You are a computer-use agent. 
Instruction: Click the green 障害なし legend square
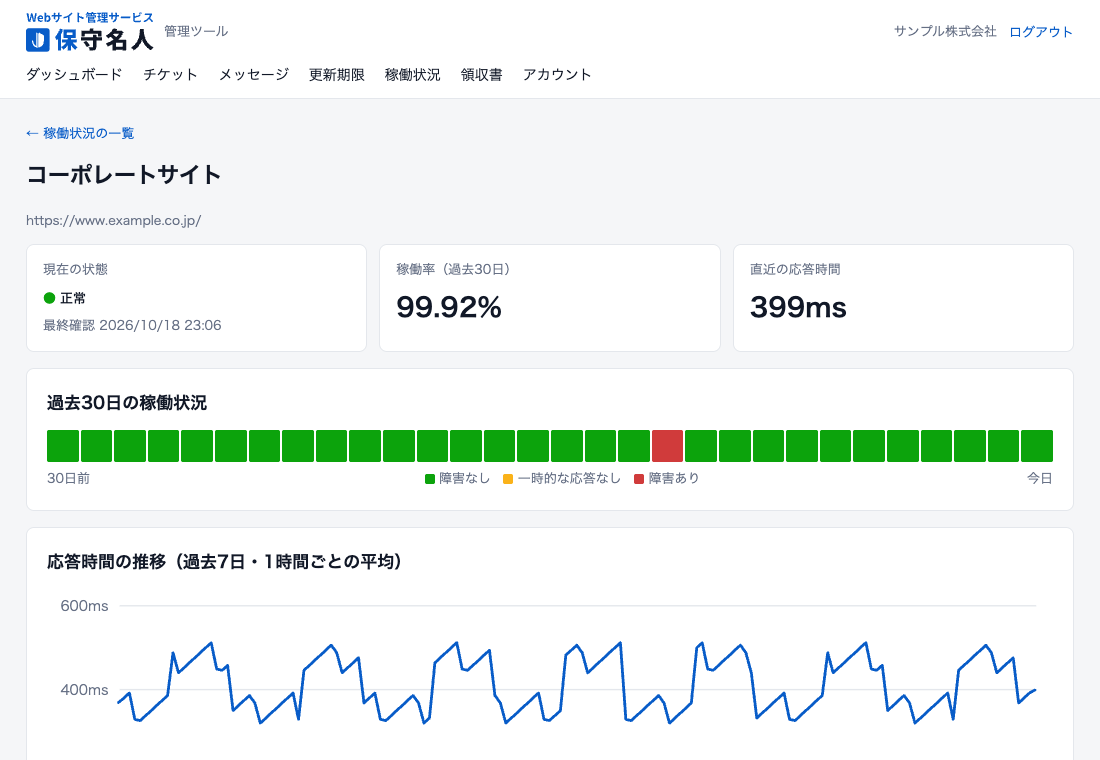point(430,479)
